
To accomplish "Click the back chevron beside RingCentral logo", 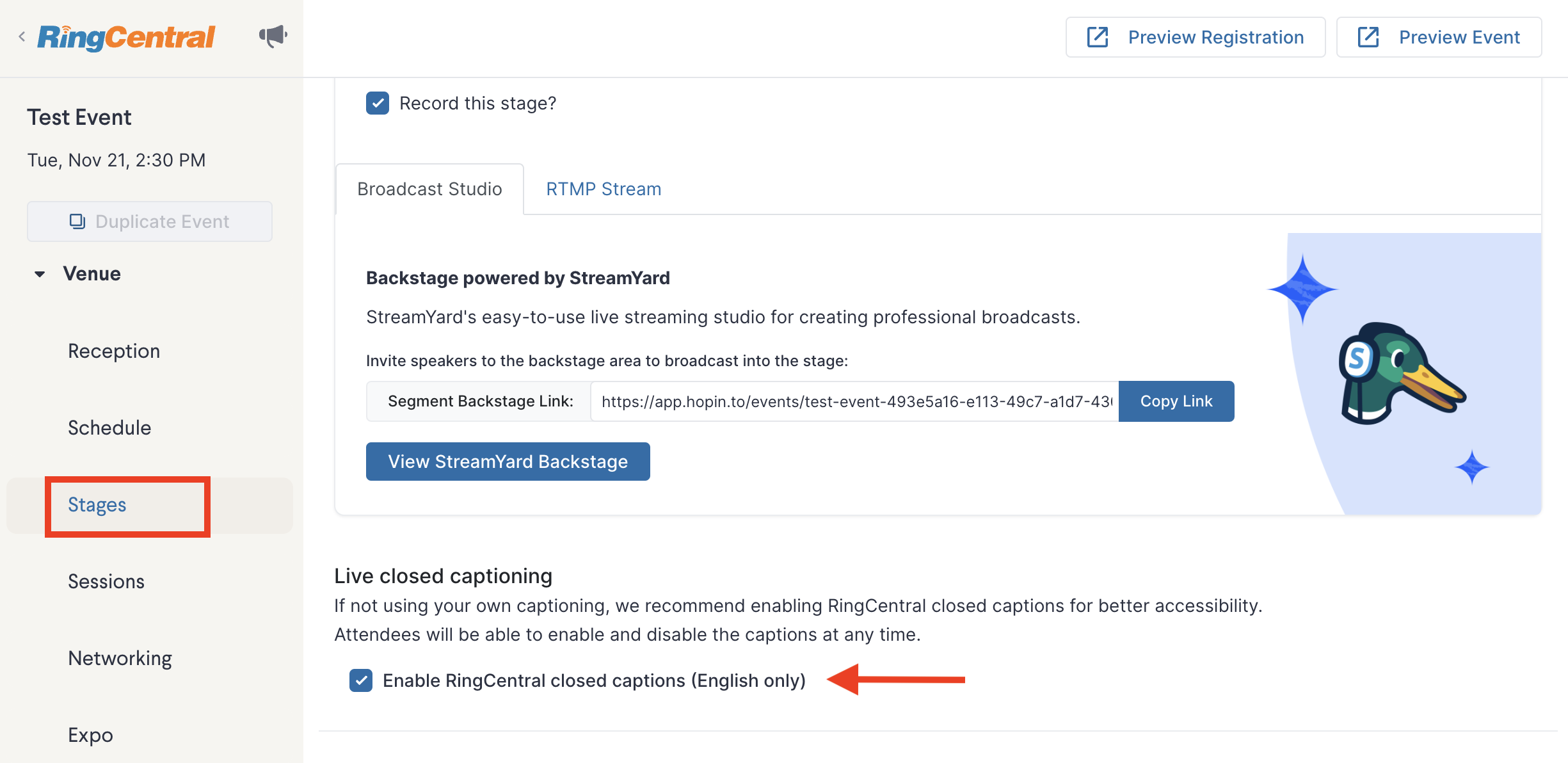I will tap(22, 36).
